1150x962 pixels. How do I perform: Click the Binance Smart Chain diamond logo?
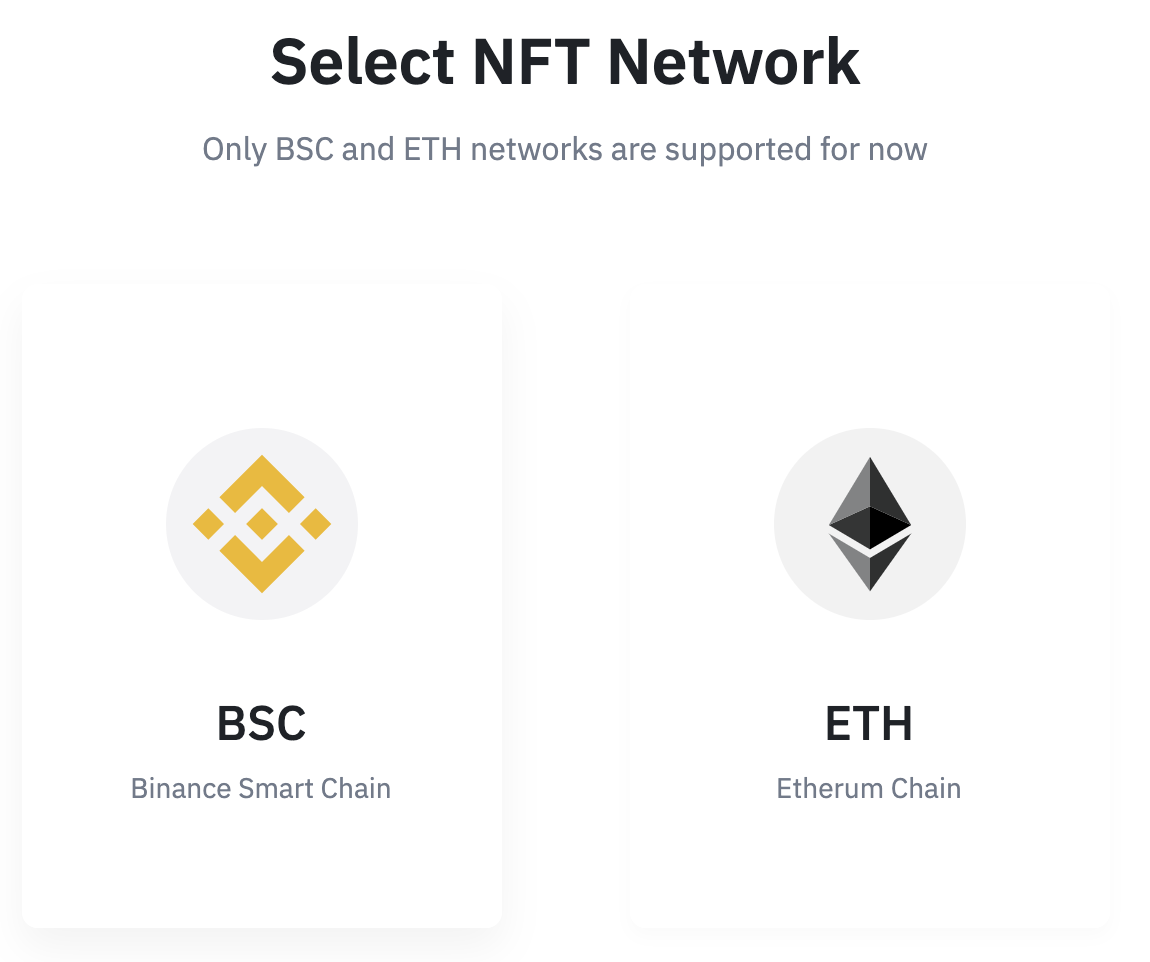[x=261, y=522]
